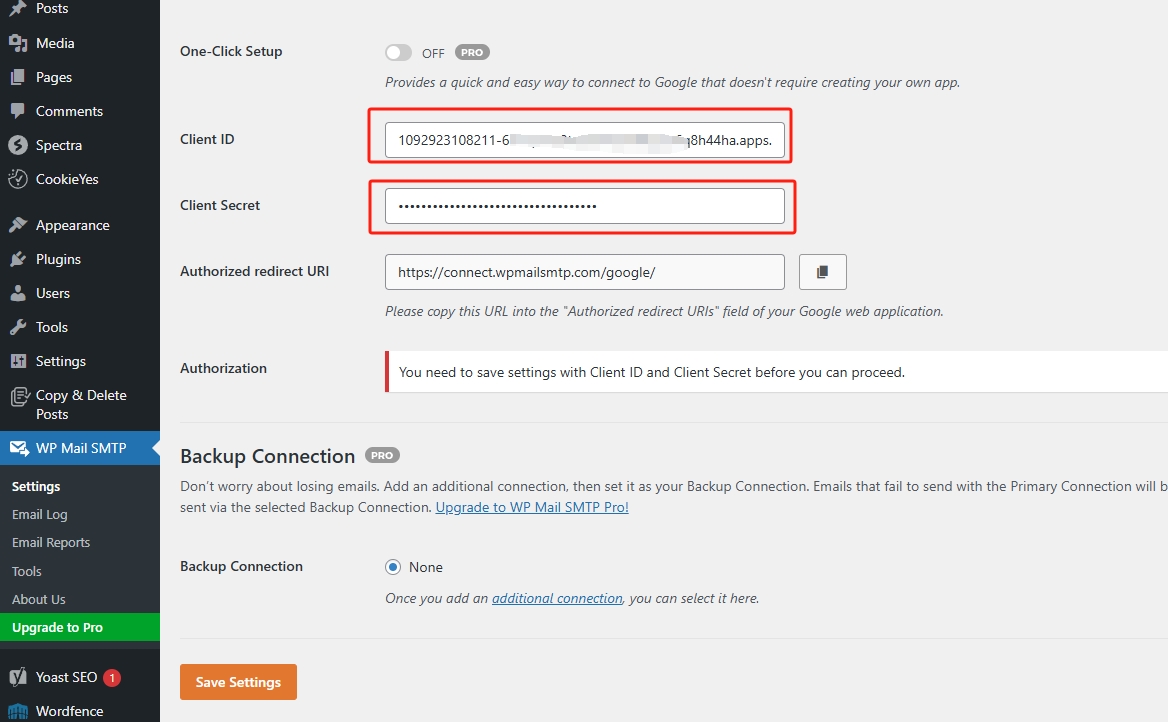
Task: Click into the Client Secret field
Action: coord(585,206)
